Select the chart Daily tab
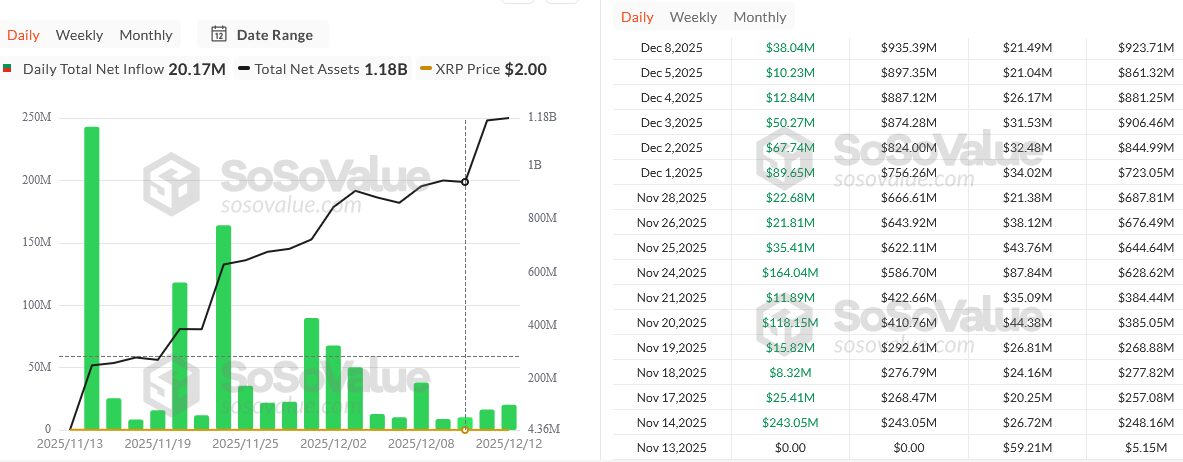1183x462 pixels. click(x=23, y=35)
